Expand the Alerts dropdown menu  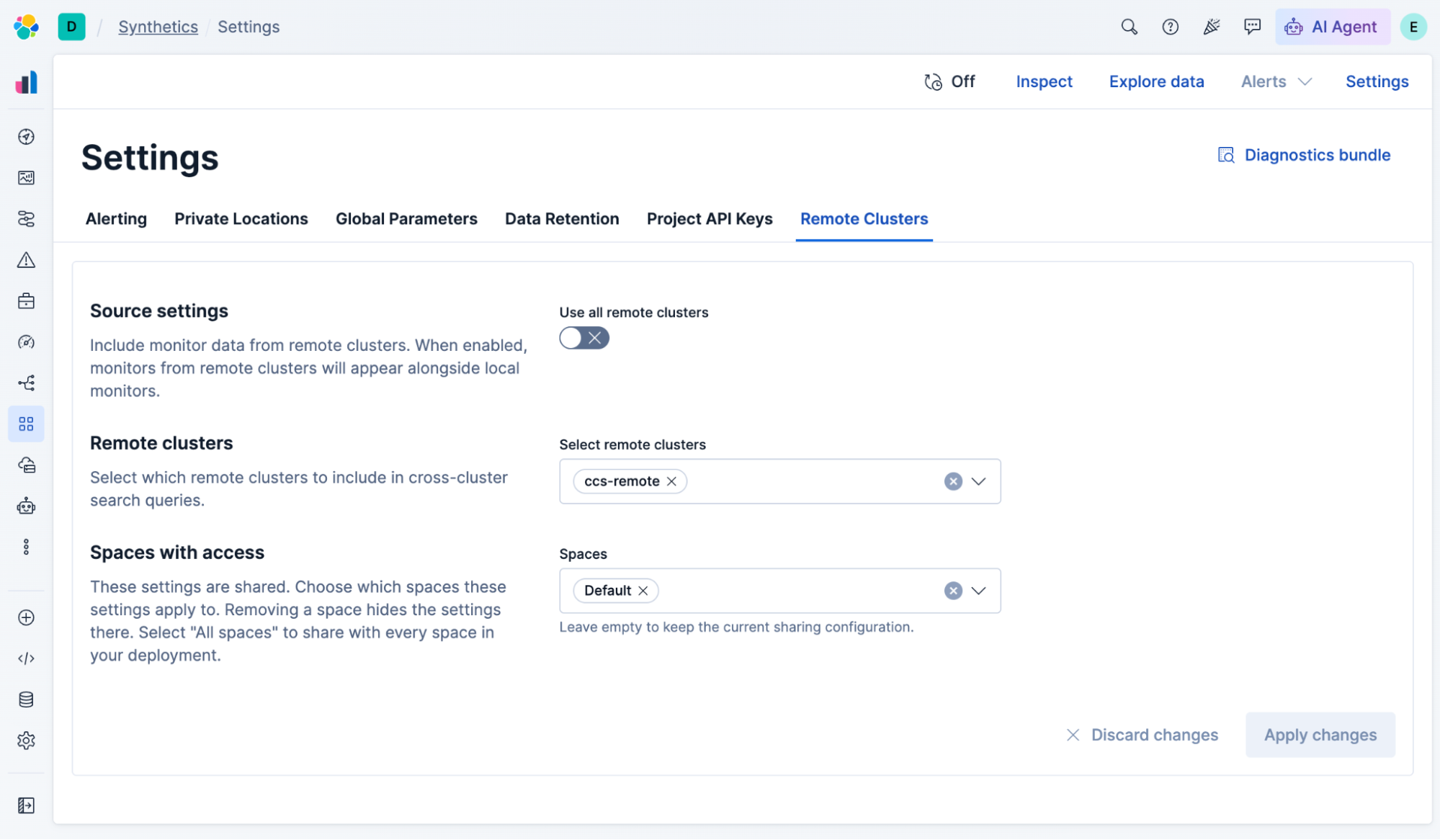pos(1276,81)
